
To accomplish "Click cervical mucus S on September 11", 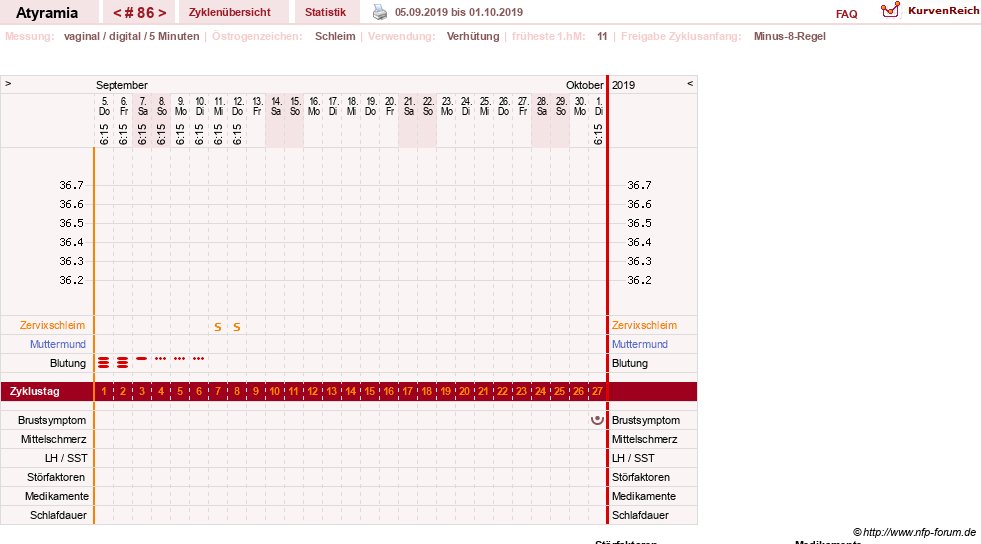I will pos(218,327).
